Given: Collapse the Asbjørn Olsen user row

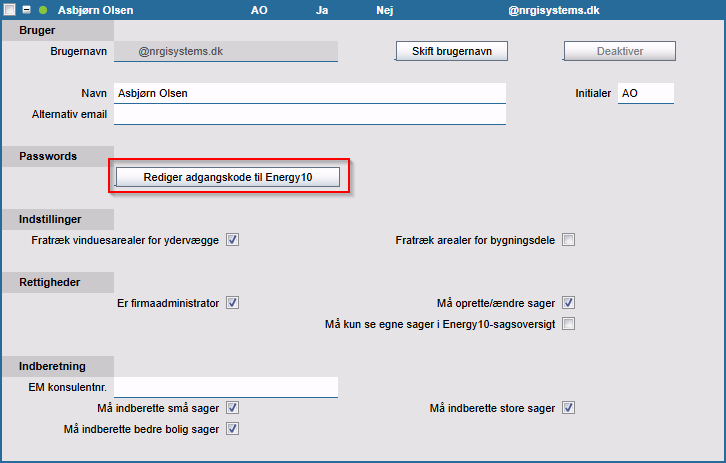Looking at the screenshot, I should (26, 10).
